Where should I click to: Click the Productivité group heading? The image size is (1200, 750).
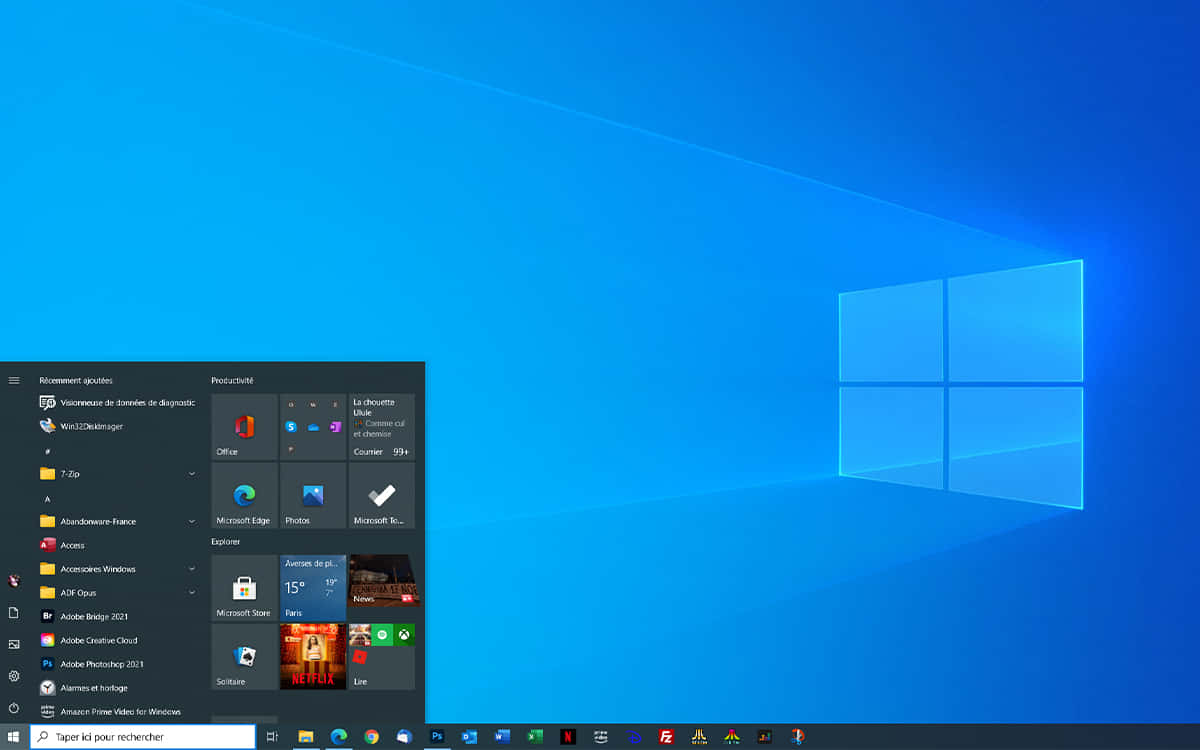[232, 380]
